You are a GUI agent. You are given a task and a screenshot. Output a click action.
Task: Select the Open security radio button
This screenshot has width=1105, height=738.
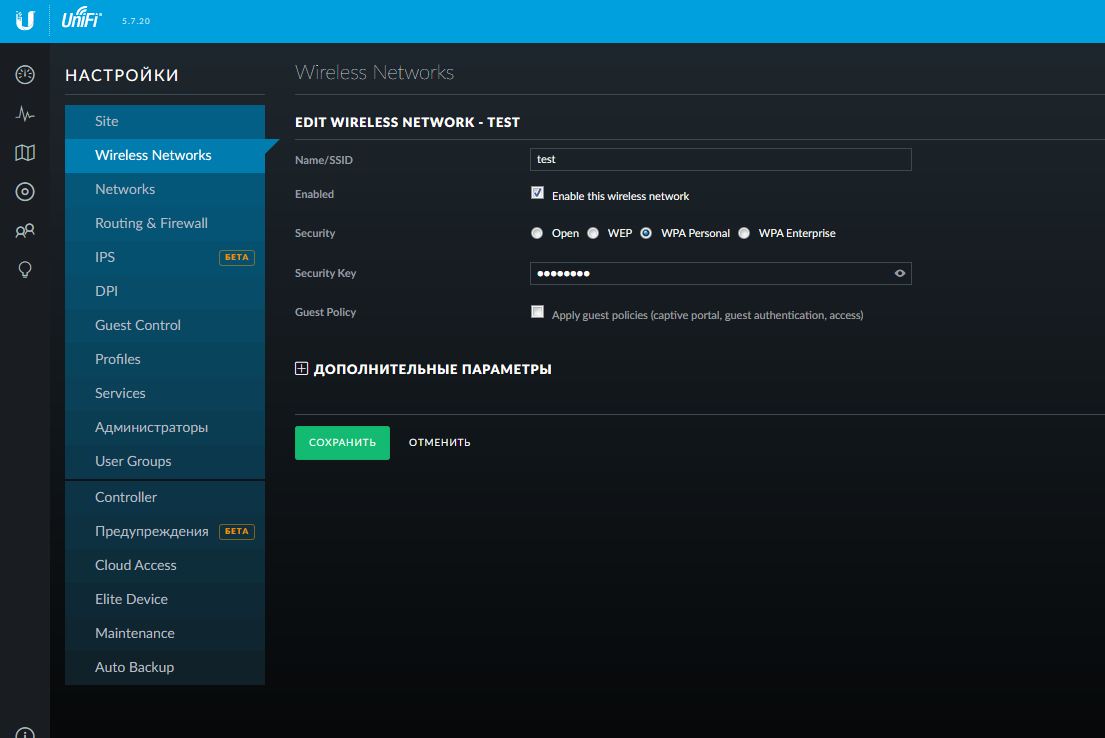click(537, 233)
